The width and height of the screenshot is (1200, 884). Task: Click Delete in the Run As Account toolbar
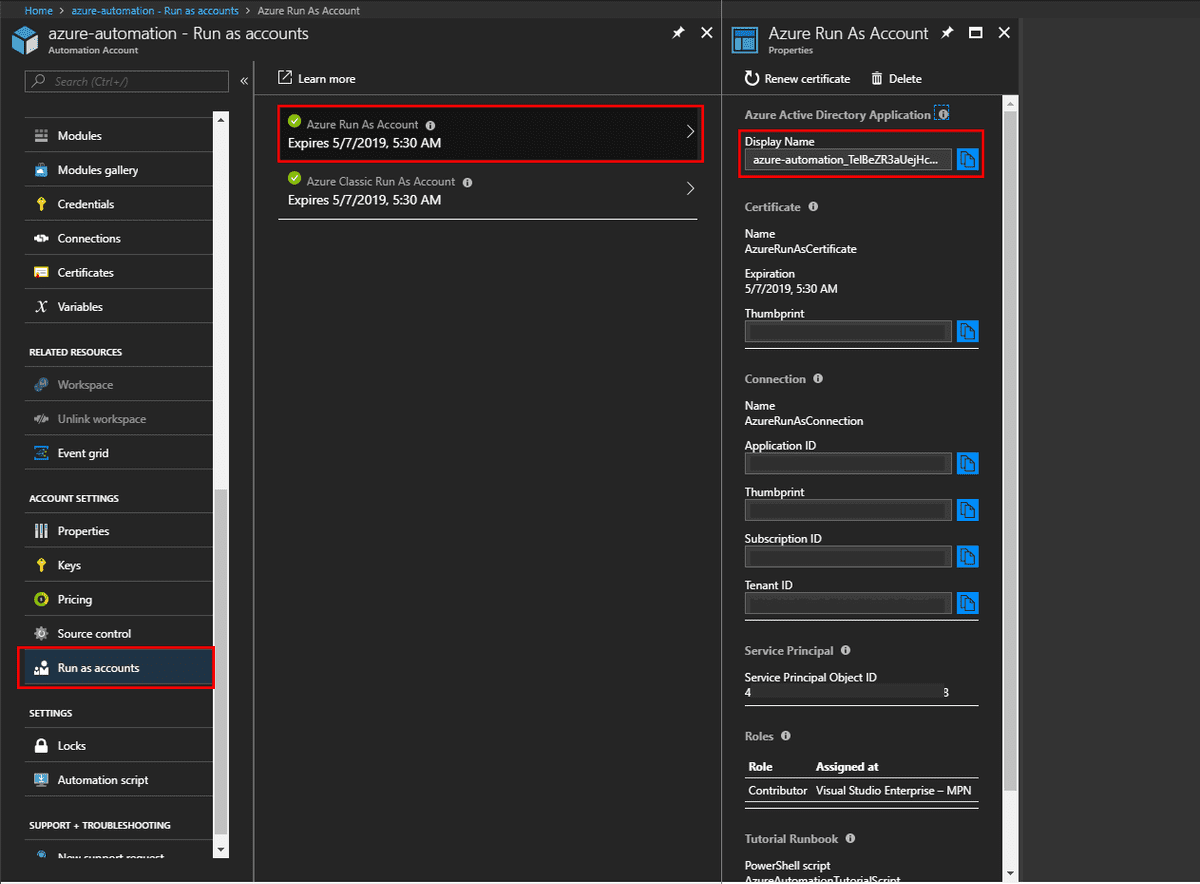[896, 79]
